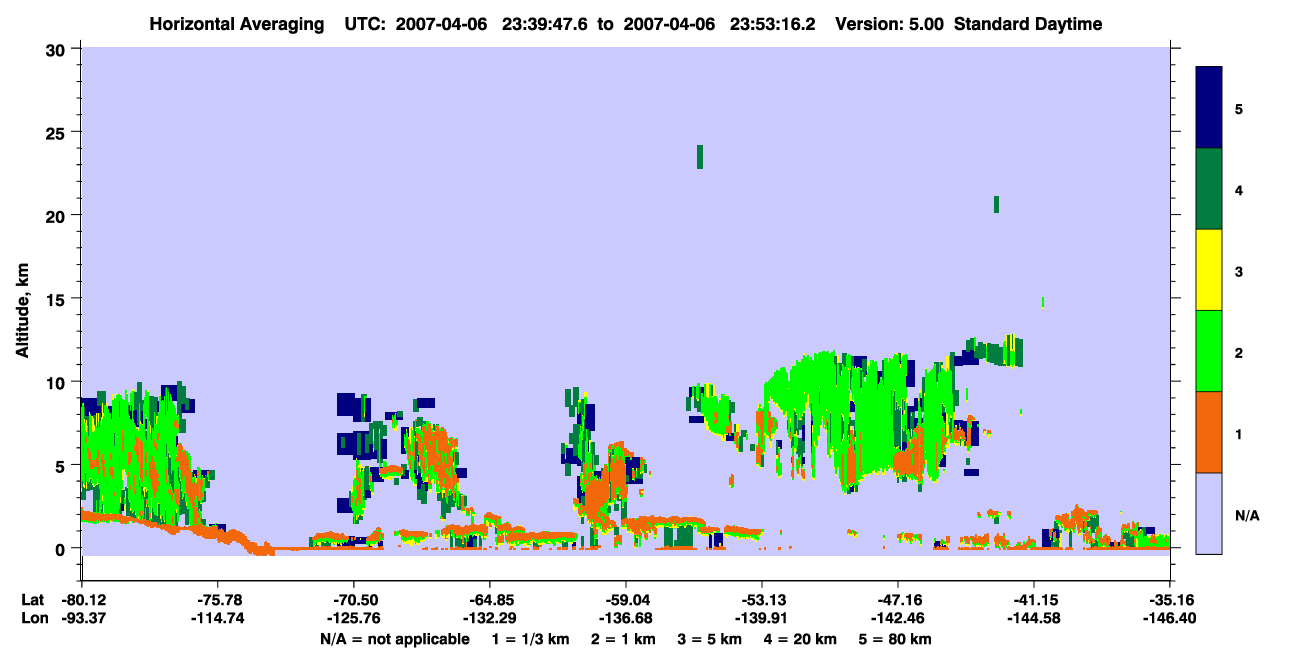This screenshot has width=1300, height=667.
Task: Click the small green feature near 21 km altitude
Action: [997, 204]
